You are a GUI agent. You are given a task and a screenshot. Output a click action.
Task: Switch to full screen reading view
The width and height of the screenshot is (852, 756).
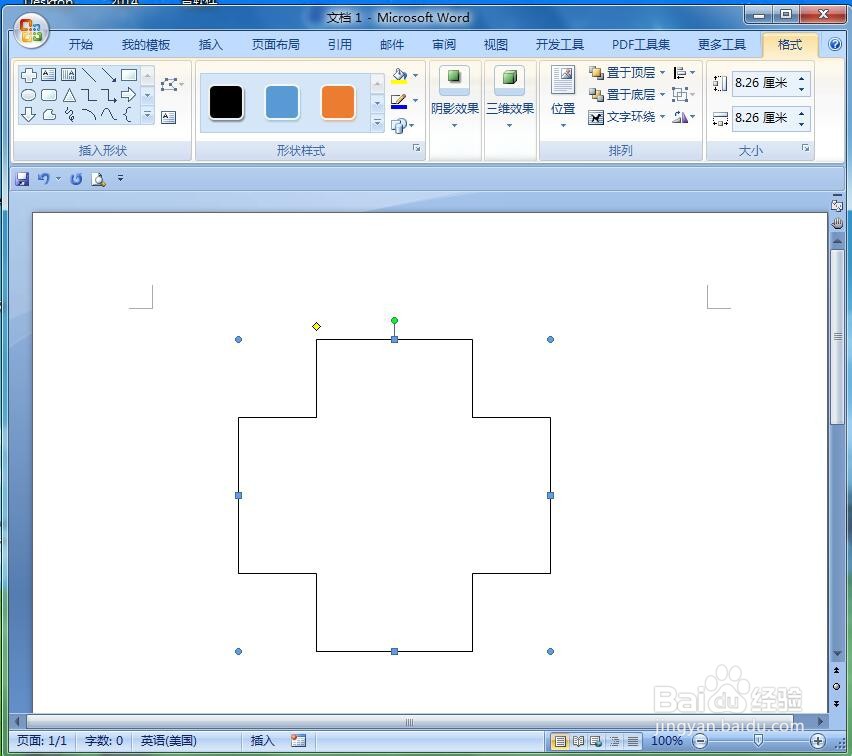(x=578, y=741)
